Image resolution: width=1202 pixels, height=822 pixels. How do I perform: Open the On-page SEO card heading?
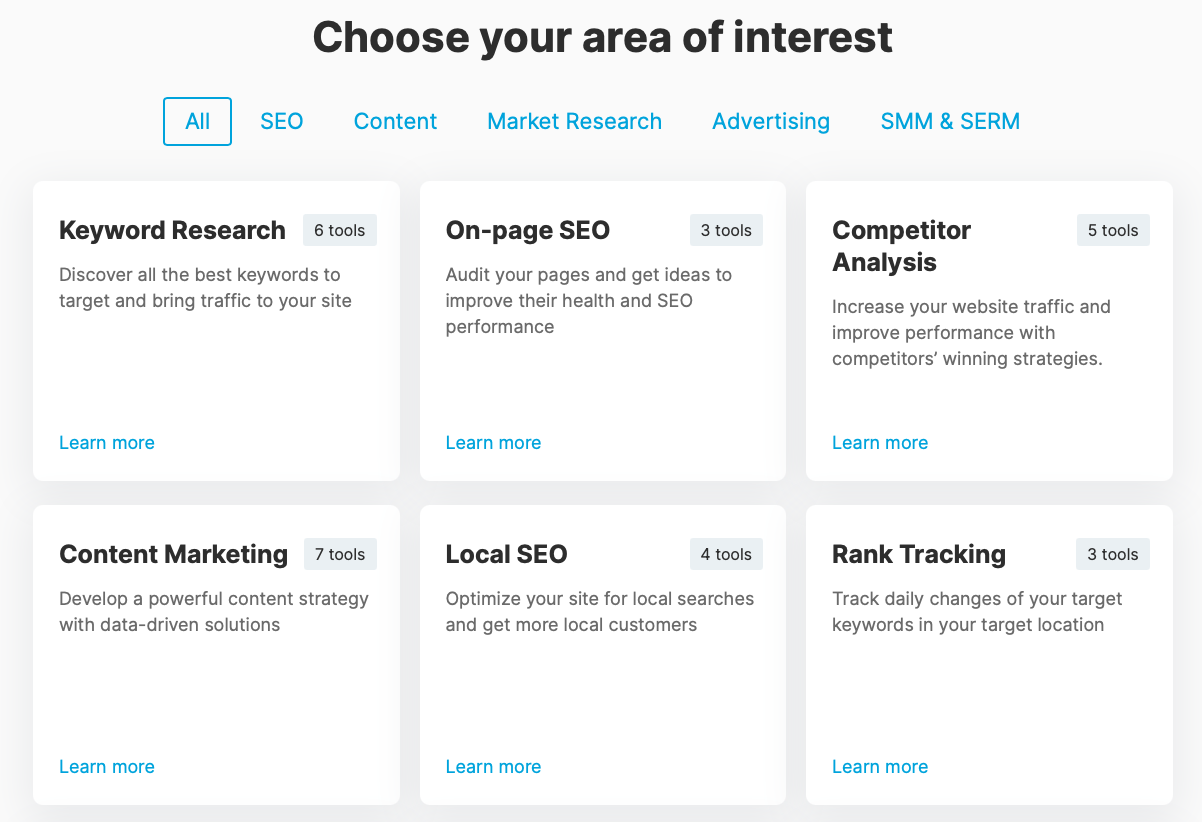(x=527, y=230)
